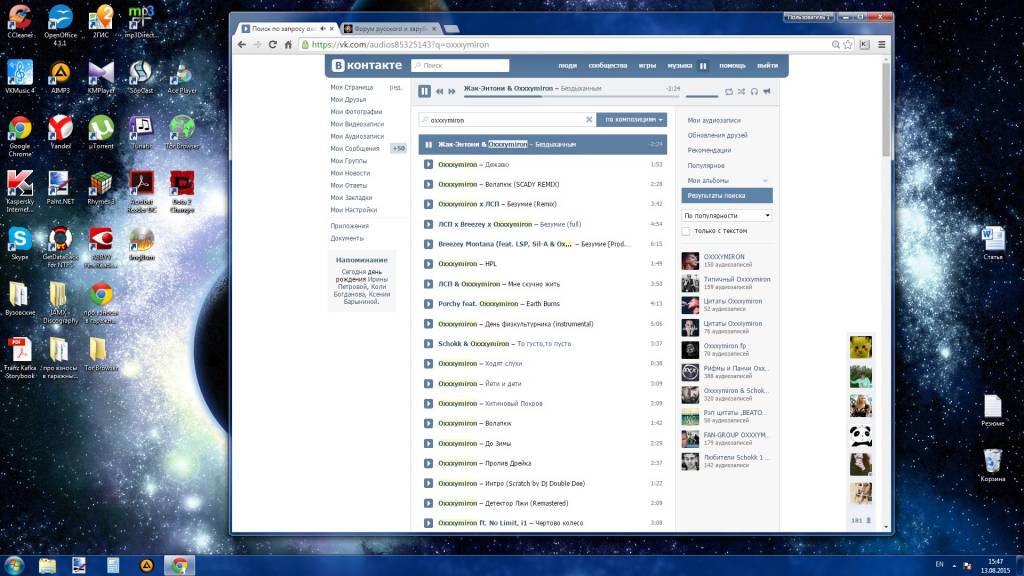Open the 'Популярное' audio section
The height and width of the screenshot is (576, 1024).
[706, 166]
